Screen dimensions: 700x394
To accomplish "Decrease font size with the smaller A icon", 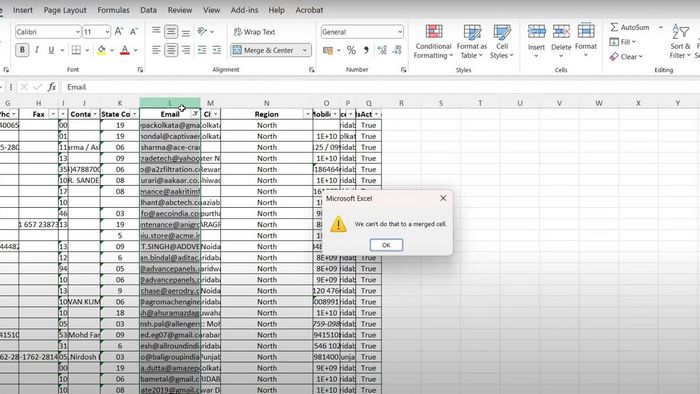I will tap(133, 31).
